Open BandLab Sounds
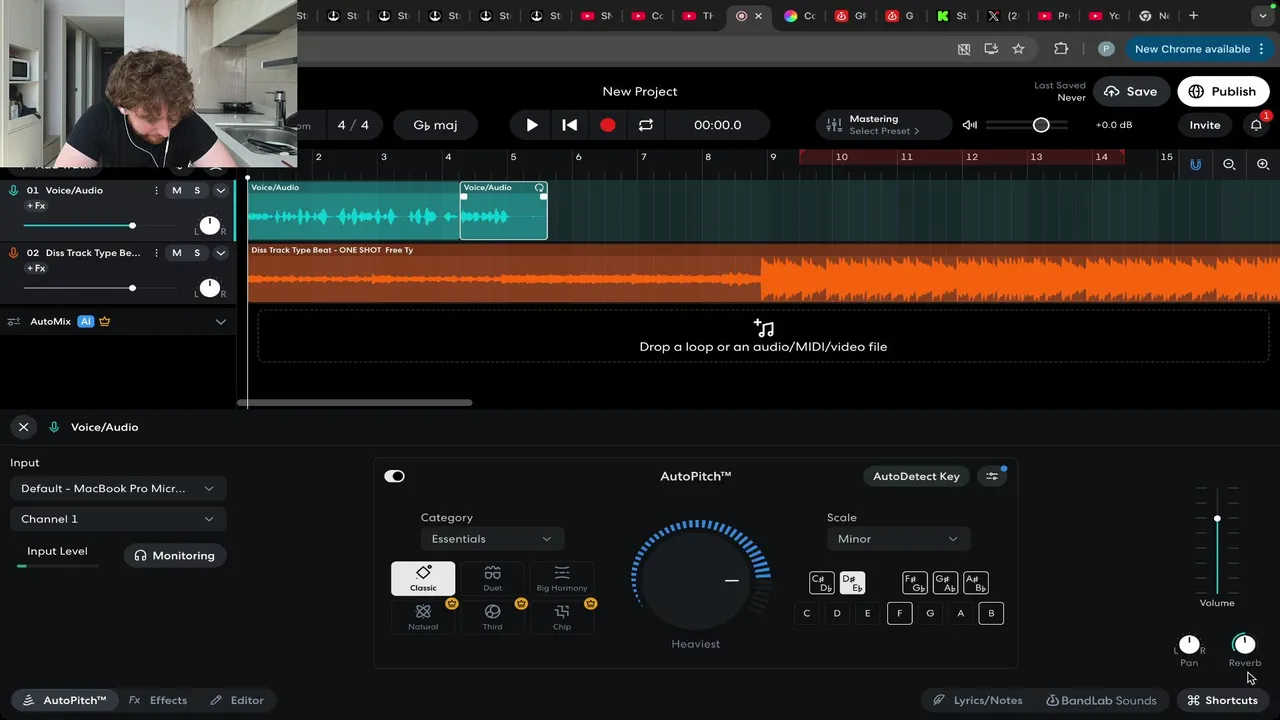 pos(1101,700)
